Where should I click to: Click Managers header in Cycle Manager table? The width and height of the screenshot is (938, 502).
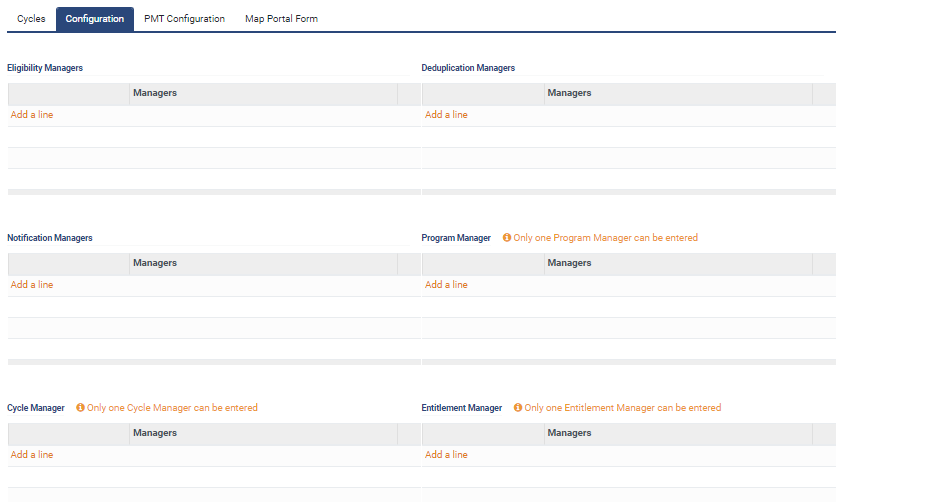[x=154, y=433]
